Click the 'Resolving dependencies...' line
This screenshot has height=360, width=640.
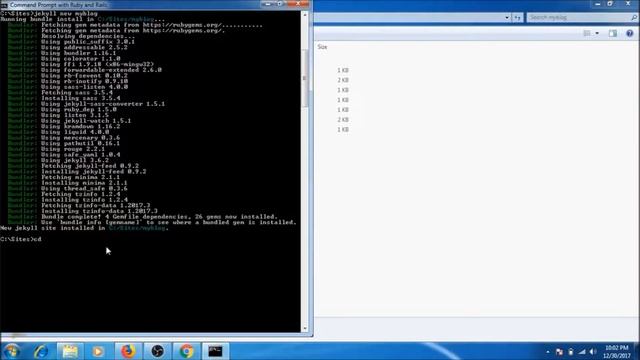(x=88, y=36)
